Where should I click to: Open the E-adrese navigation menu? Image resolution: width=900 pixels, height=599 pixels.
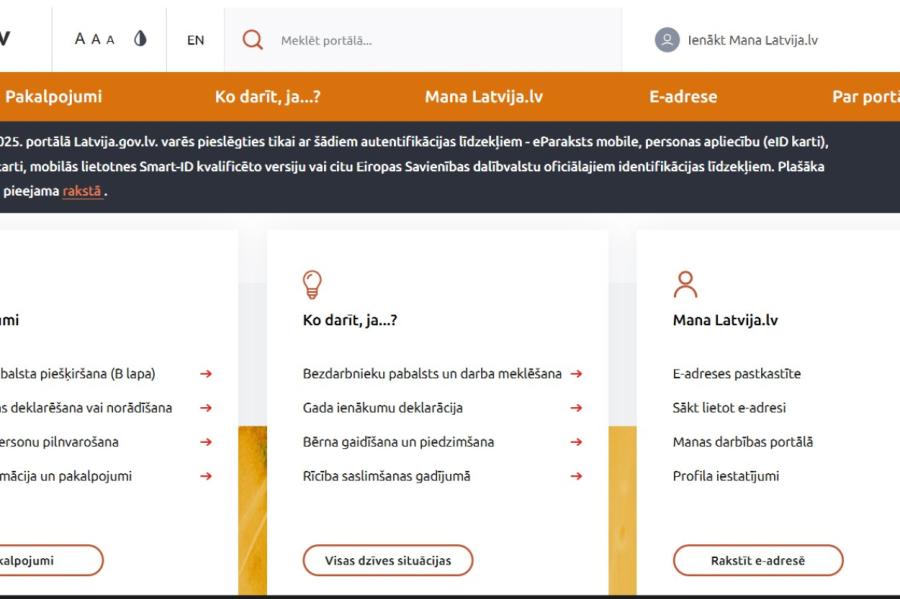tap(681, 96)
